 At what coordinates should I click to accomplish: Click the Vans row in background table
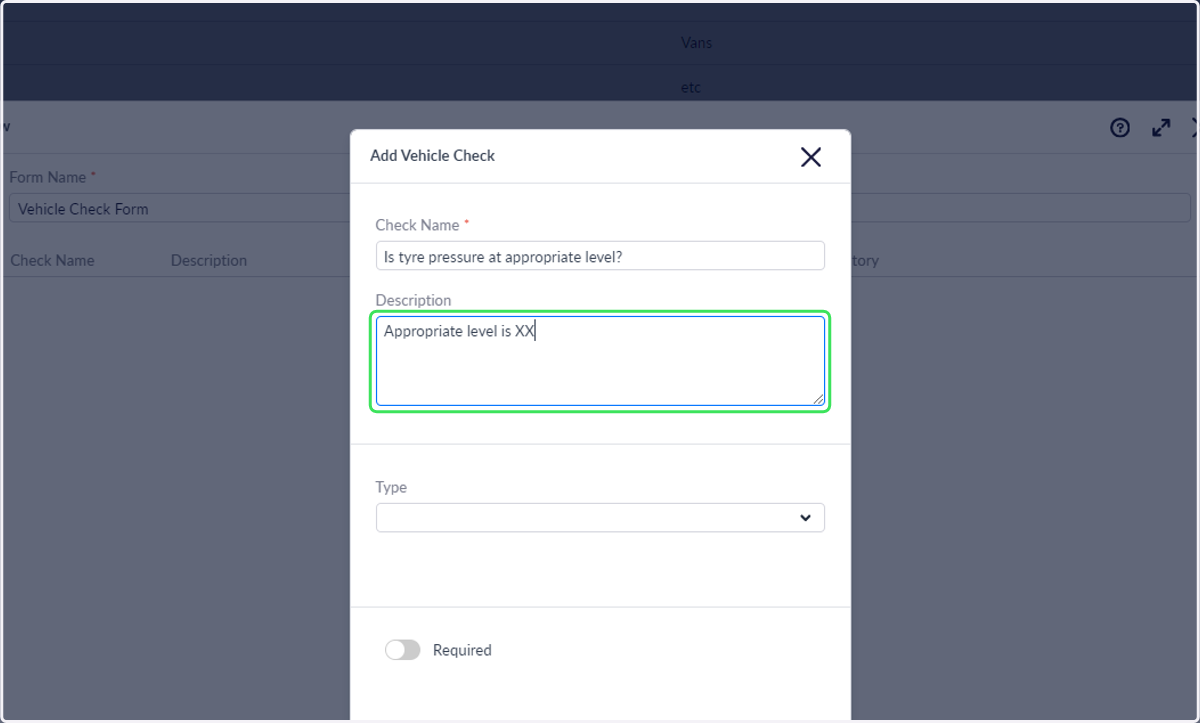pyautogui.click(x=600, y=43)
